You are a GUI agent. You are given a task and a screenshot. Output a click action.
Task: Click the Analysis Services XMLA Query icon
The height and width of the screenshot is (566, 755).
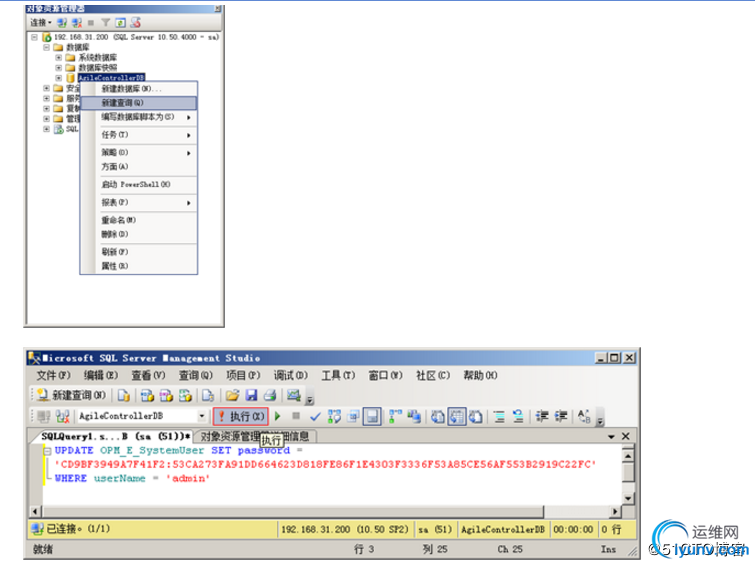coord(185,395)
